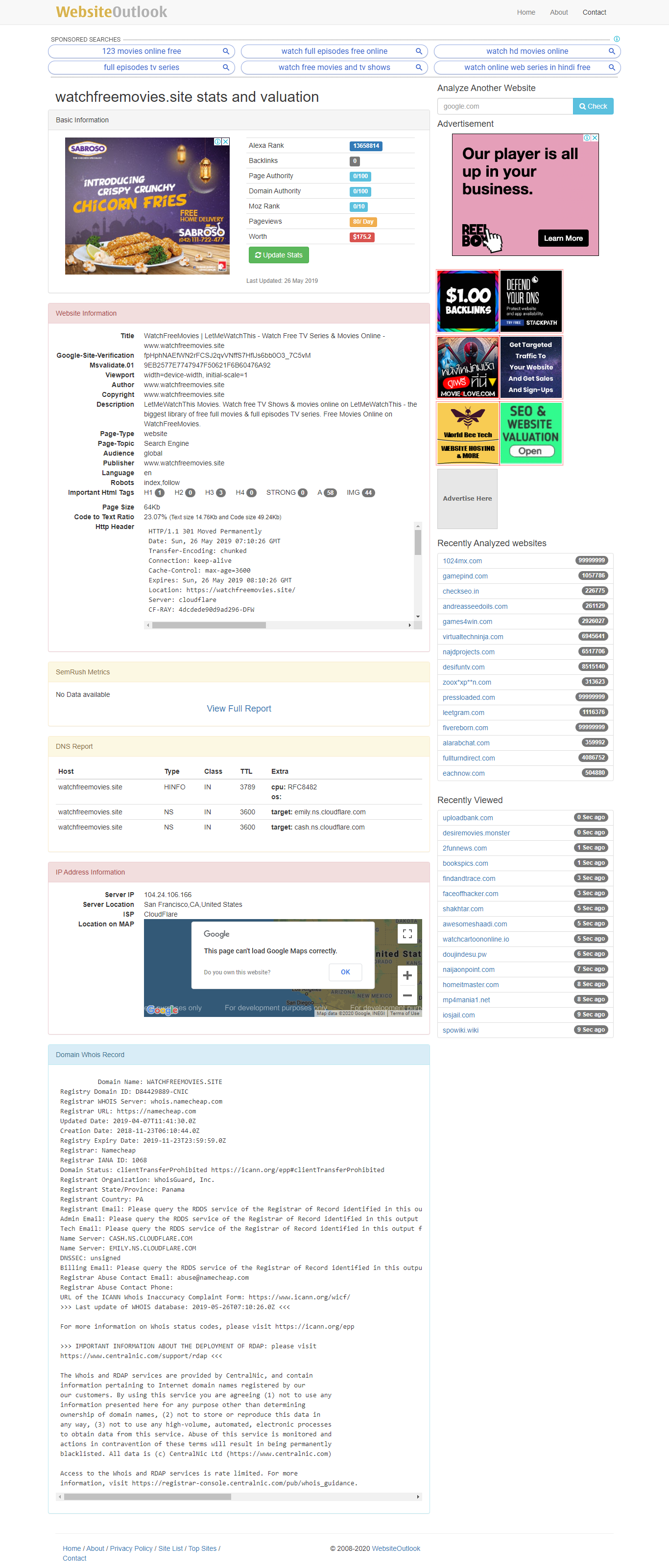Click Whois record scroll right arrow
The height and width of the screenshot is (1568, 669).
tap(417, 1496)
